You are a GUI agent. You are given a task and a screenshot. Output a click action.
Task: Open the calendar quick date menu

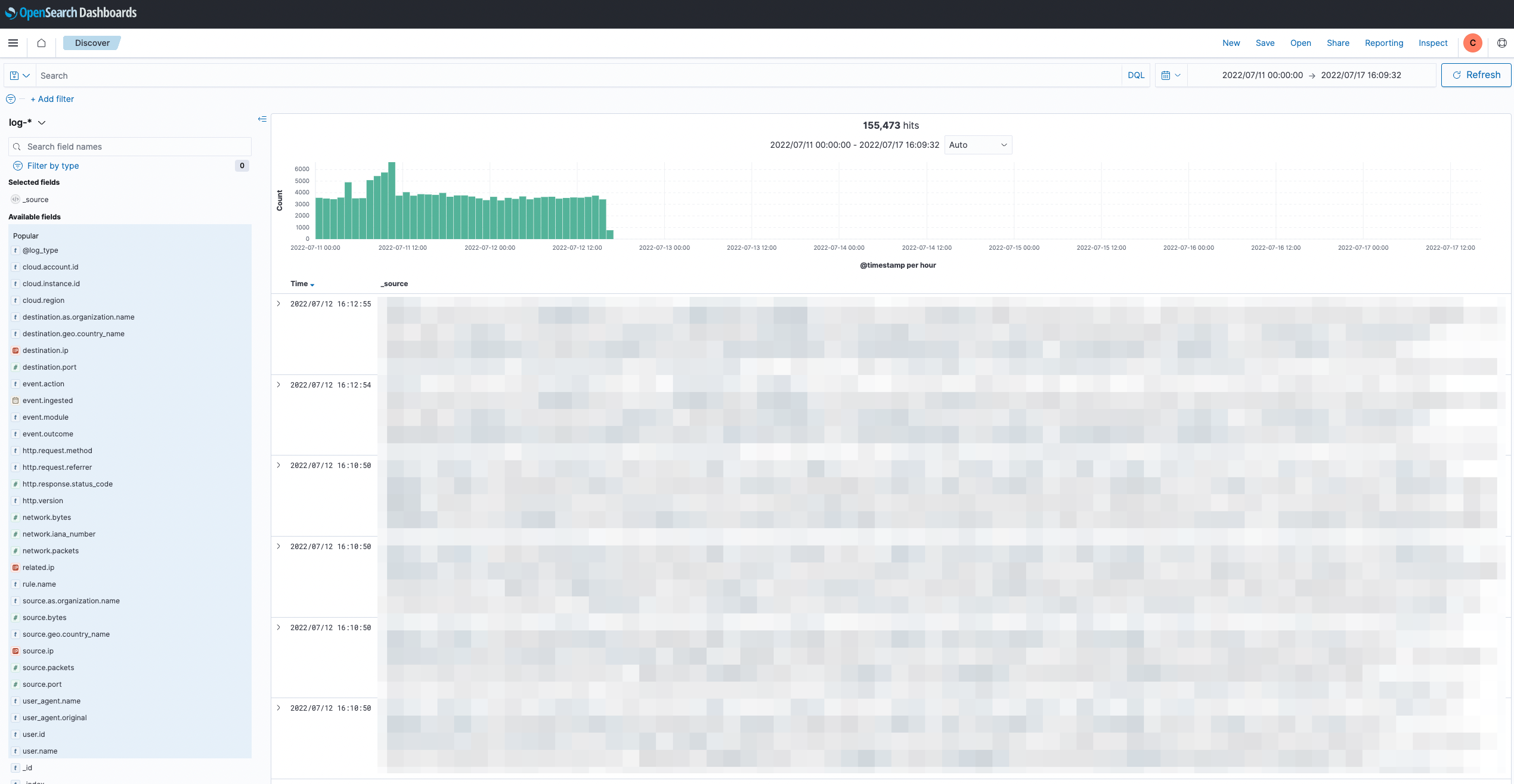tap(1171, 75)
